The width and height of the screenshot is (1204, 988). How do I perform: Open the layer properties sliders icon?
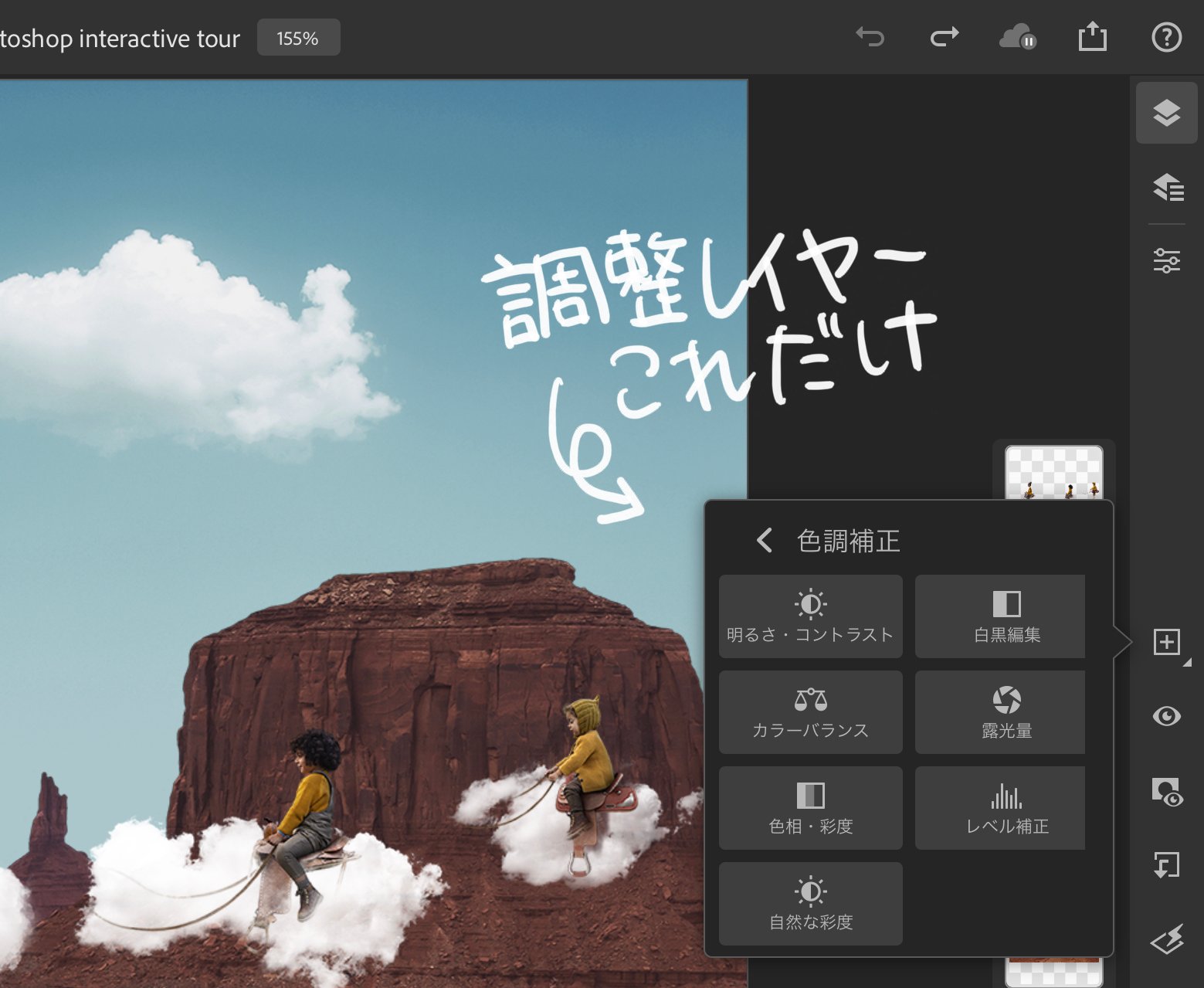click(x=1166, y=260)
